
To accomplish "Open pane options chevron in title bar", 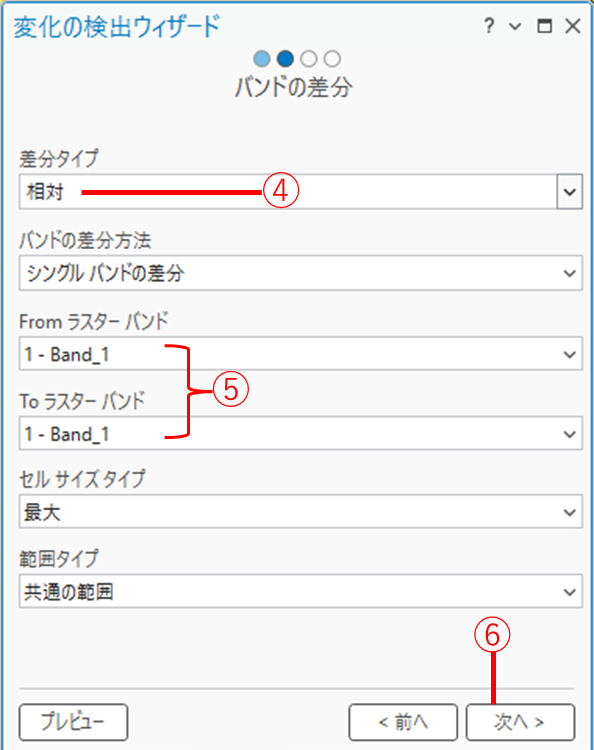I will [x=515, y=26].
